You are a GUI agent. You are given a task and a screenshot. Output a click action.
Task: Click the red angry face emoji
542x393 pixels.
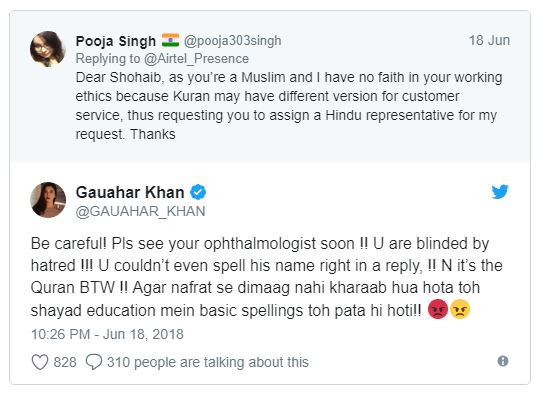click(x=438, y=309)
